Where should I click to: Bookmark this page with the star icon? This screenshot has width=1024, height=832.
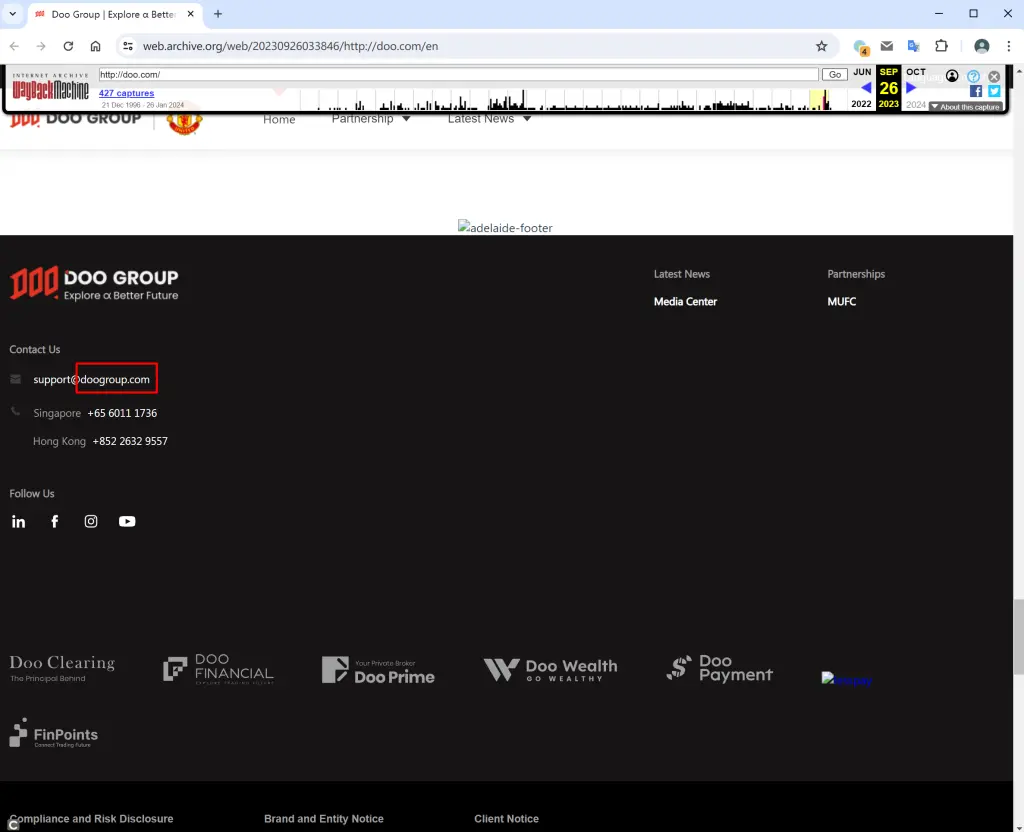822,46
